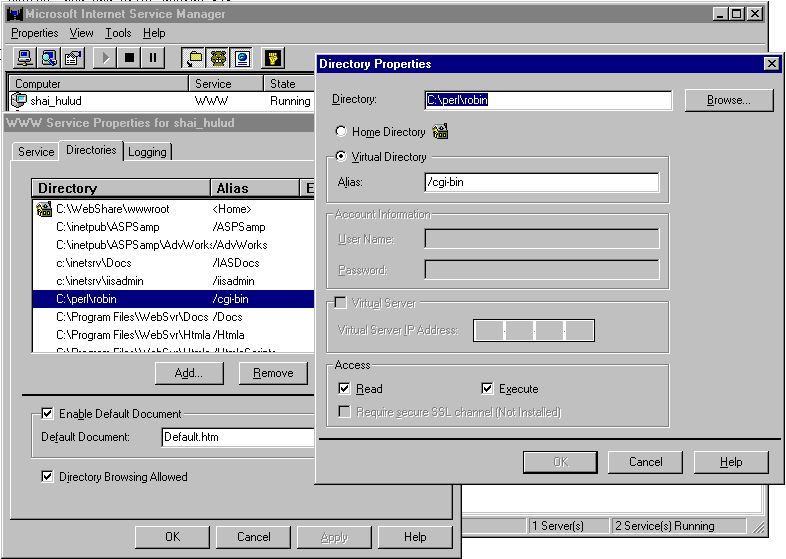Select the c:\inetsrv\iisadmin directory row
The height and width of the screenshot is (559, 786).
[x=173, y=281]
